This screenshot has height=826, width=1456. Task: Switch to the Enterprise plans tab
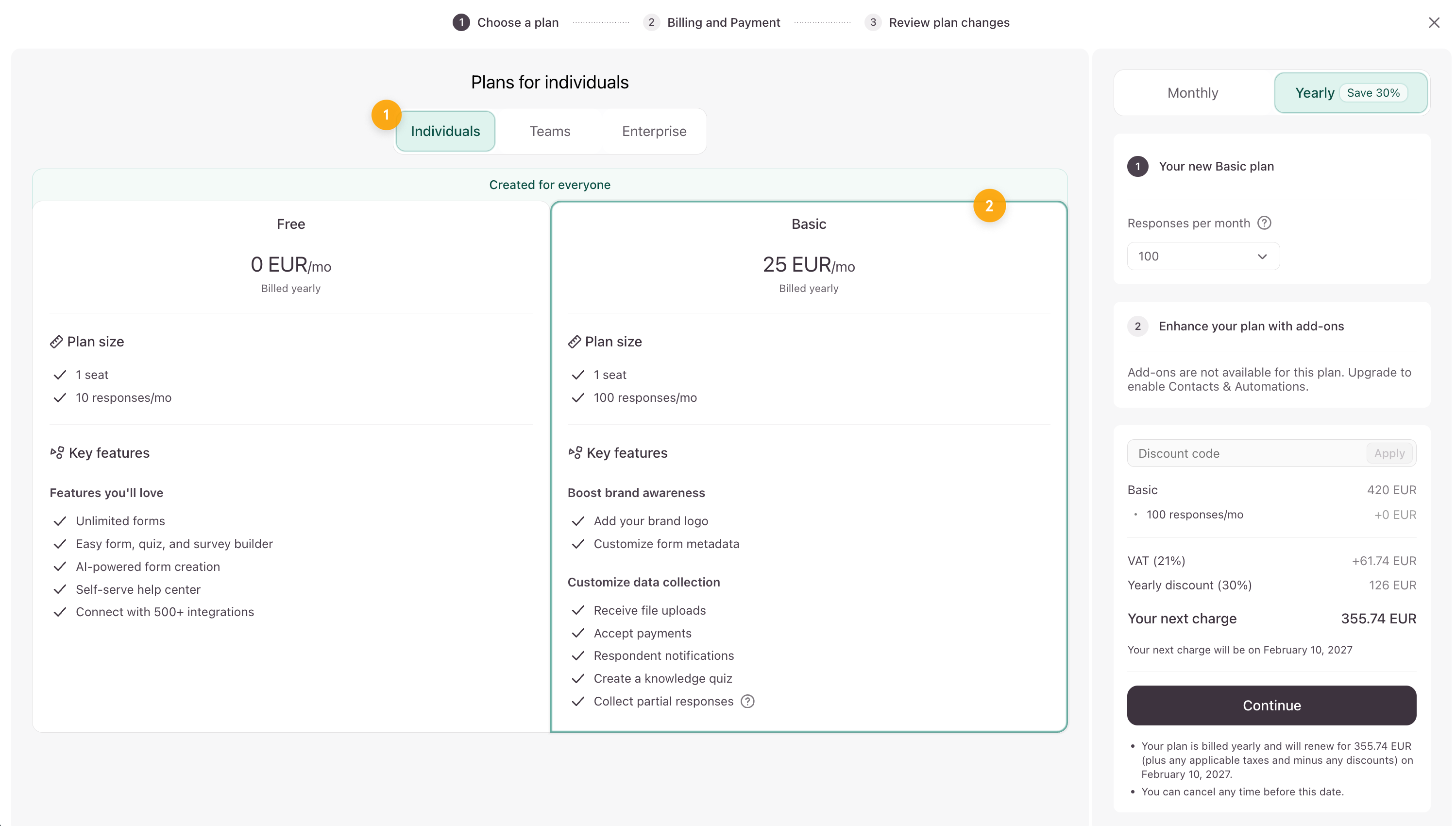(654, 131)
